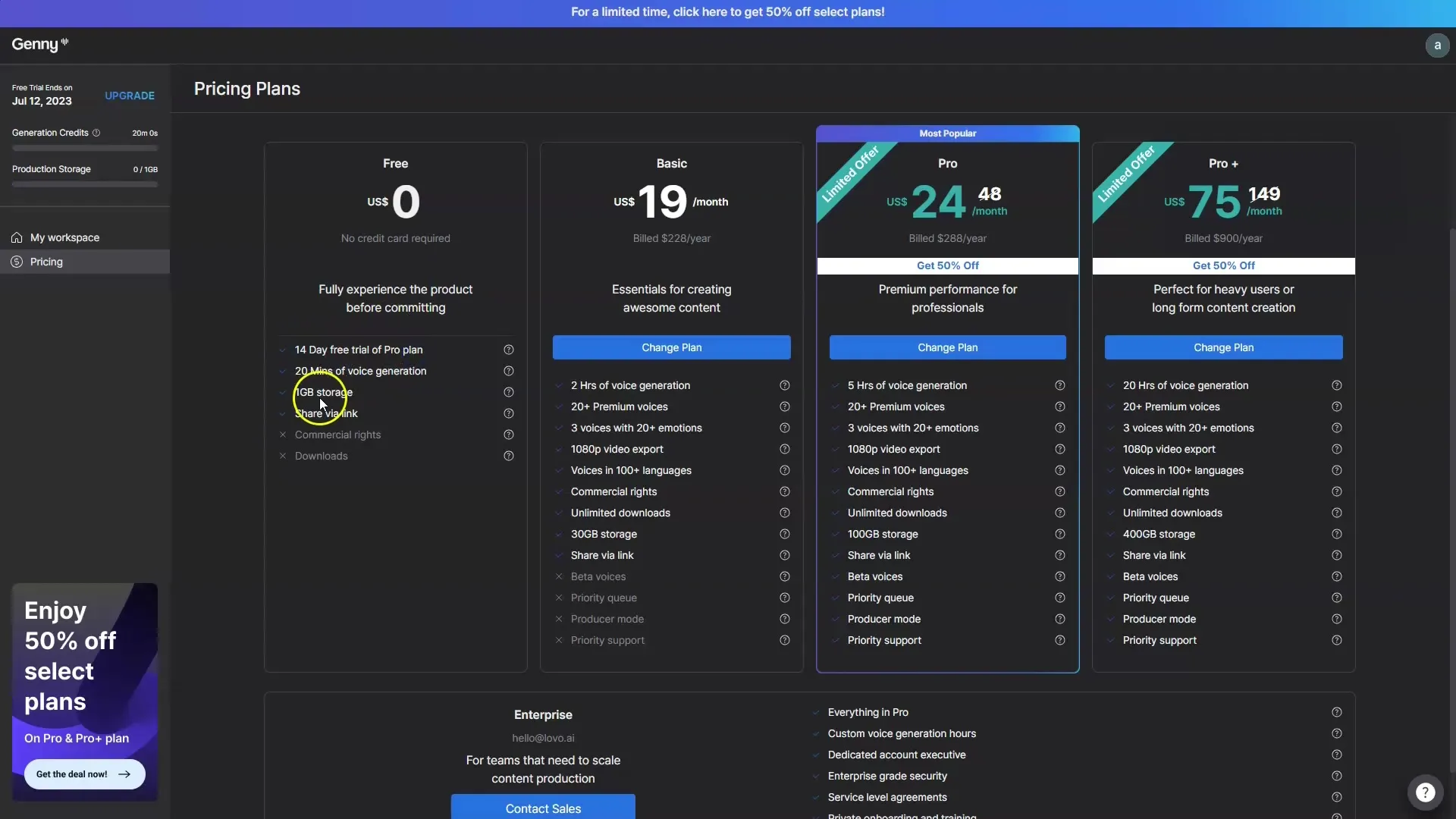Click the My Workspace sidebar icon

(17, 237)
